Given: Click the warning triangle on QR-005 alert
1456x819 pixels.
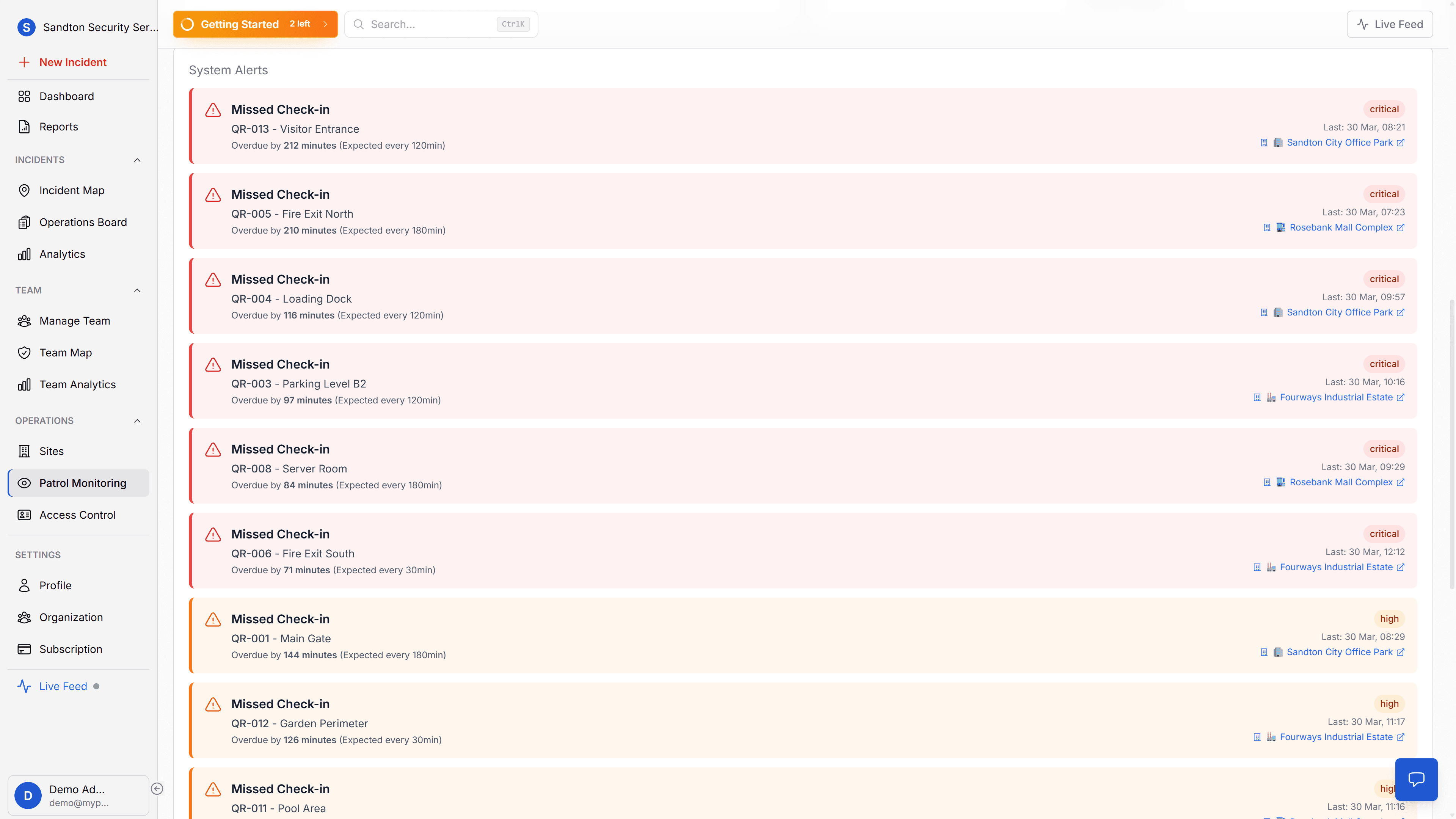Looking at the screenshot, I should coord(213,195).
